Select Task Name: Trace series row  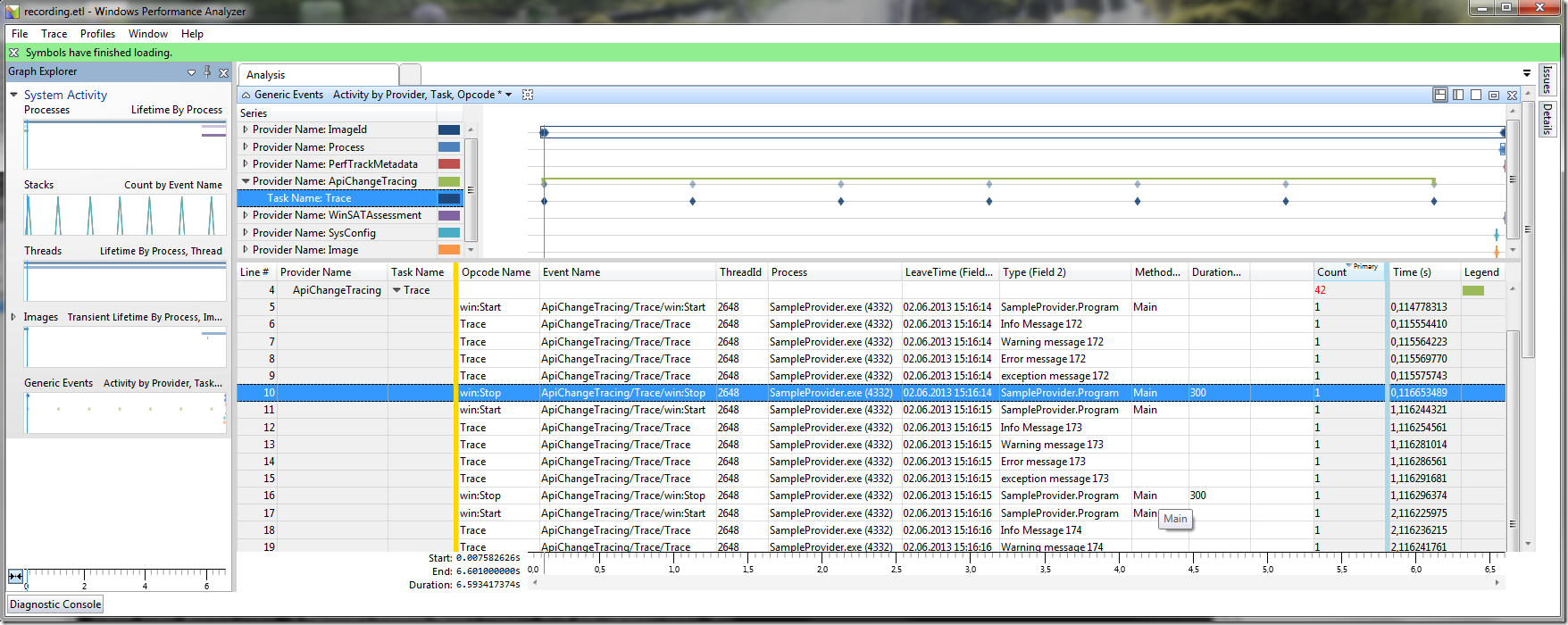click(349, 198)
